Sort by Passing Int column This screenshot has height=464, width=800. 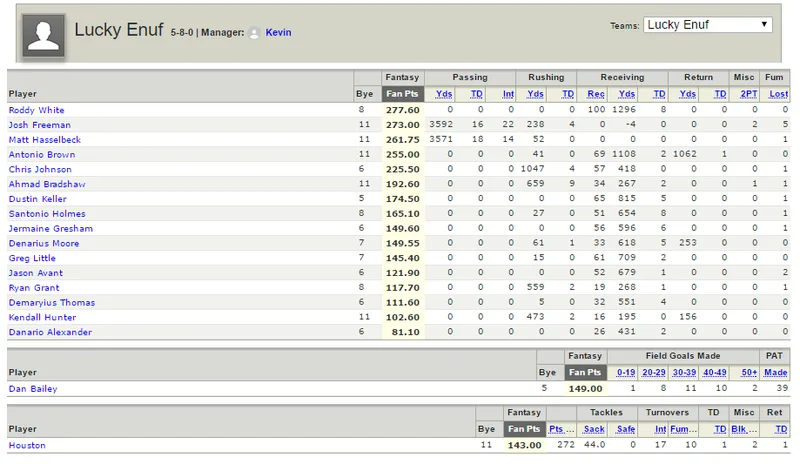pos(508,93)
